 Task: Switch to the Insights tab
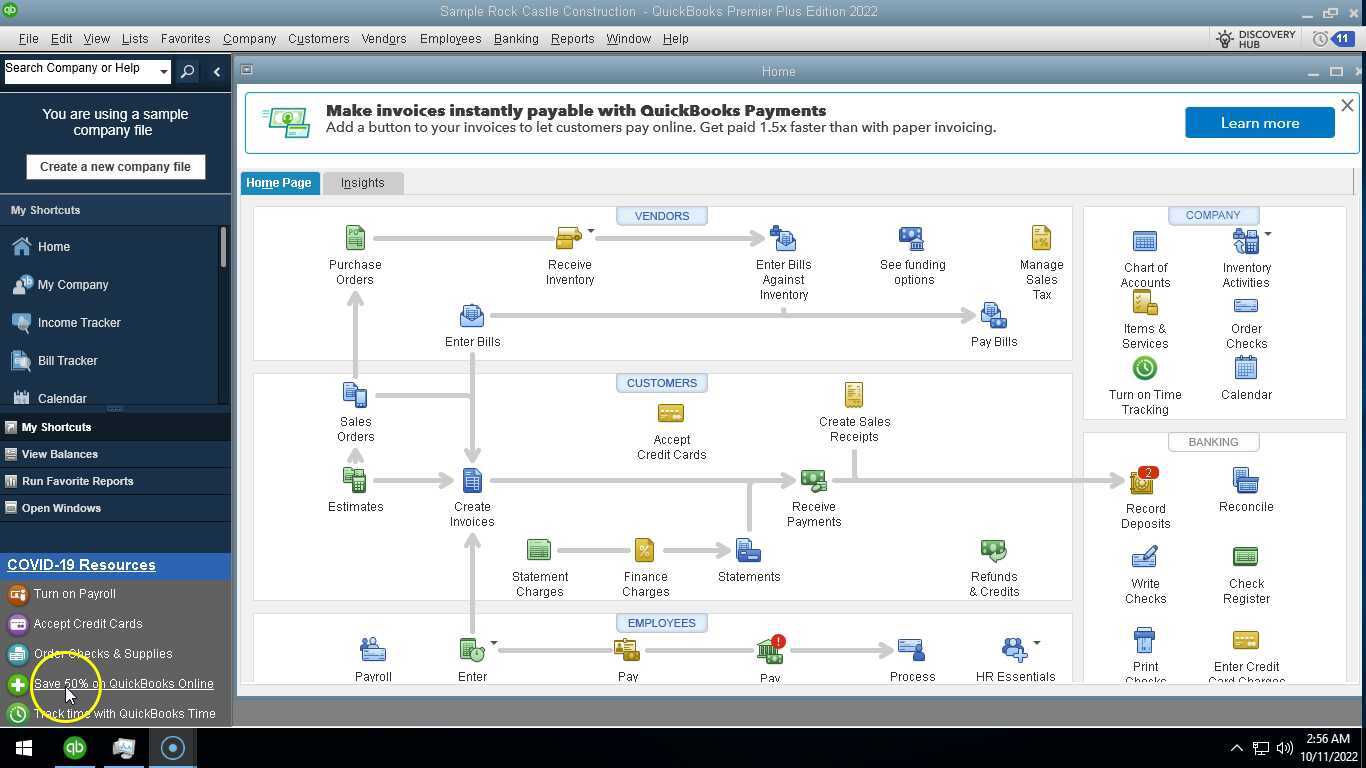pos(362,183)
